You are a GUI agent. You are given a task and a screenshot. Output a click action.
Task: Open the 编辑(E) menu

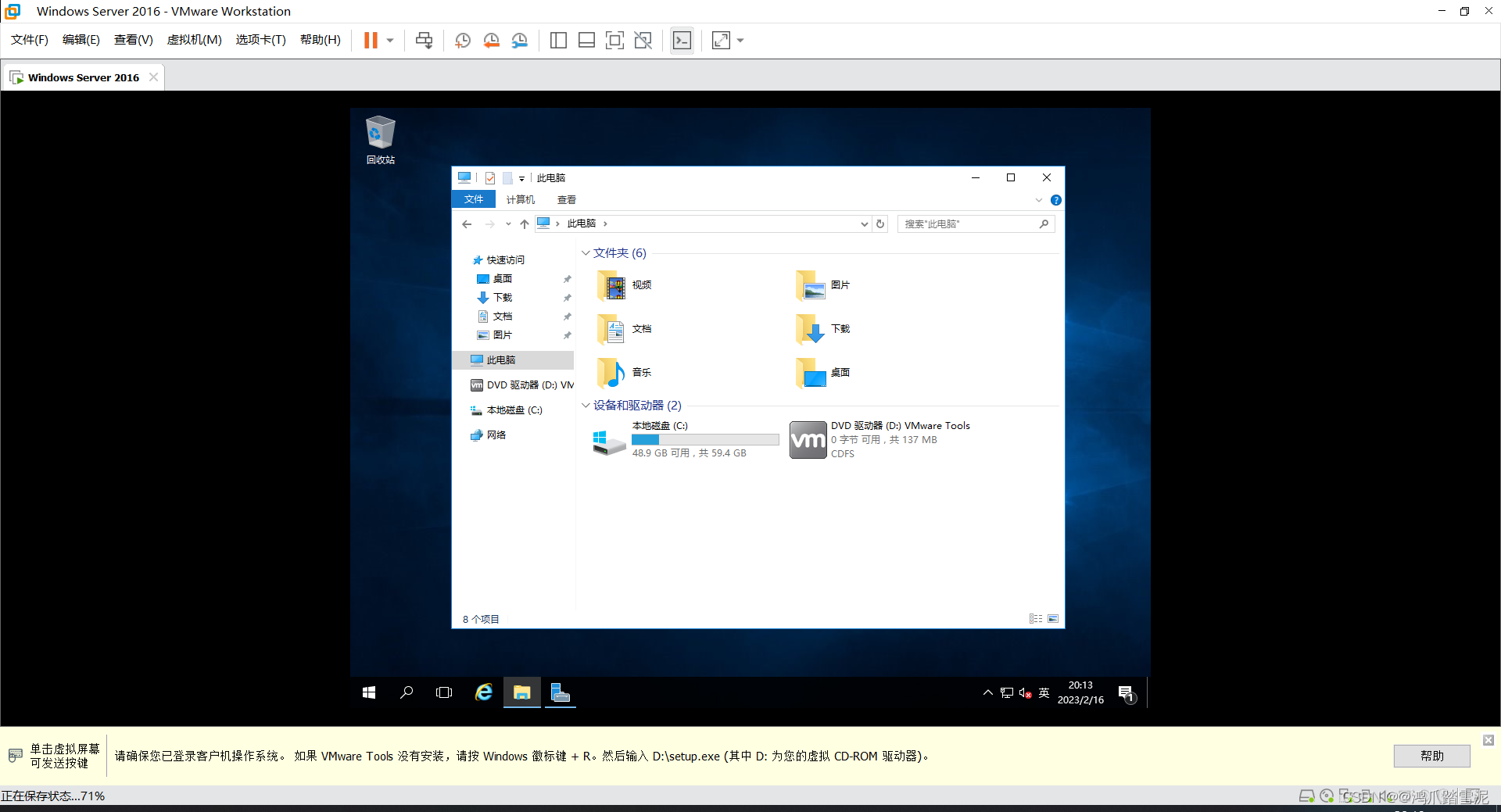tap(81, 40)
